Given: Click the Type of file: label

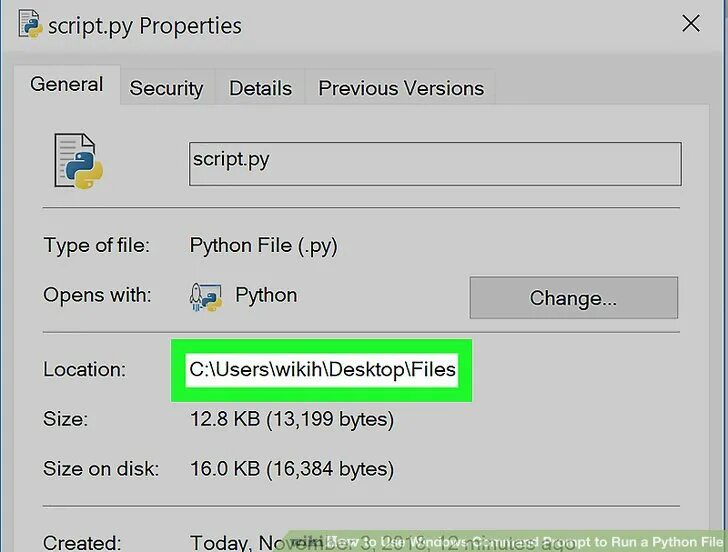Looking at the screenshot, I should pos(97,246).
